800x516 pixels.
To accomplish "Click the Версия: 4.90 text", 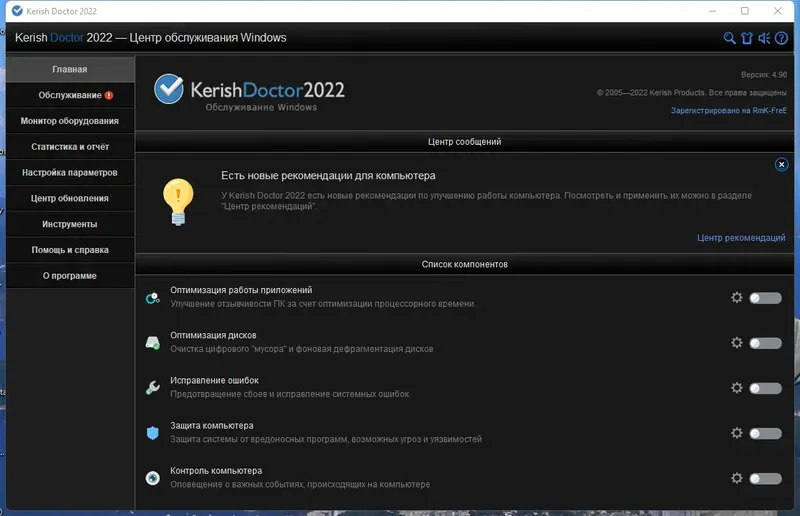I will [764, 75].
